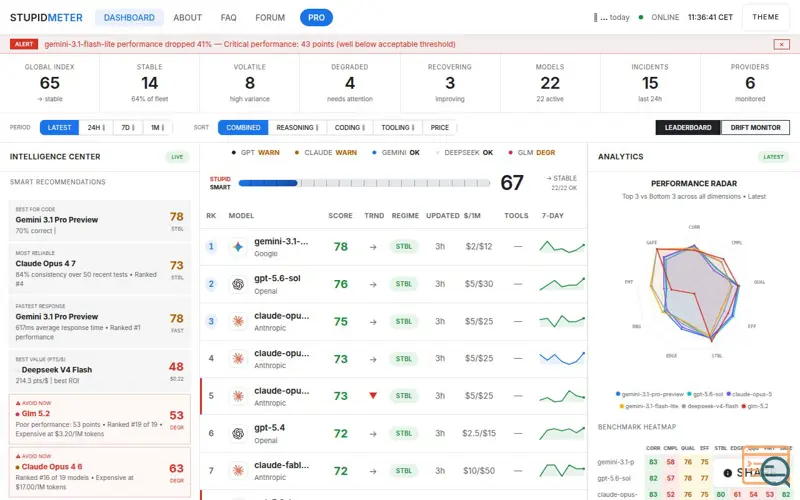Click the OpenAI icon for gpt-5.4

click(238, 434)
